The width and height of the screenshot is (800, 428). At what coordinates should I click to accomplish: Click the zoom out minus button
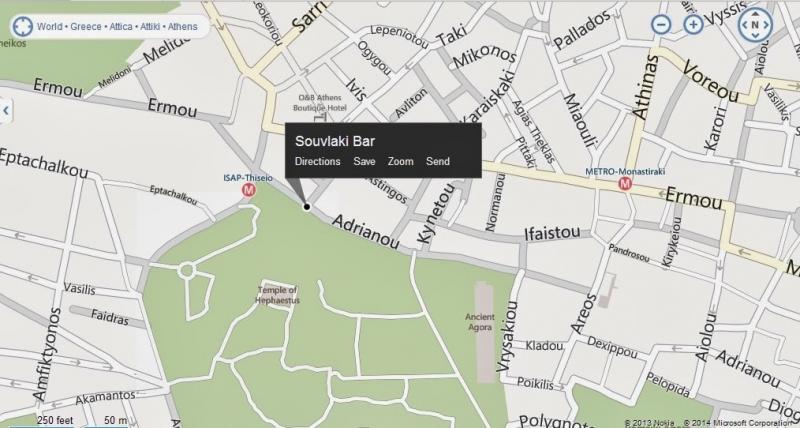pyautogui.click(x=661, y=24)
